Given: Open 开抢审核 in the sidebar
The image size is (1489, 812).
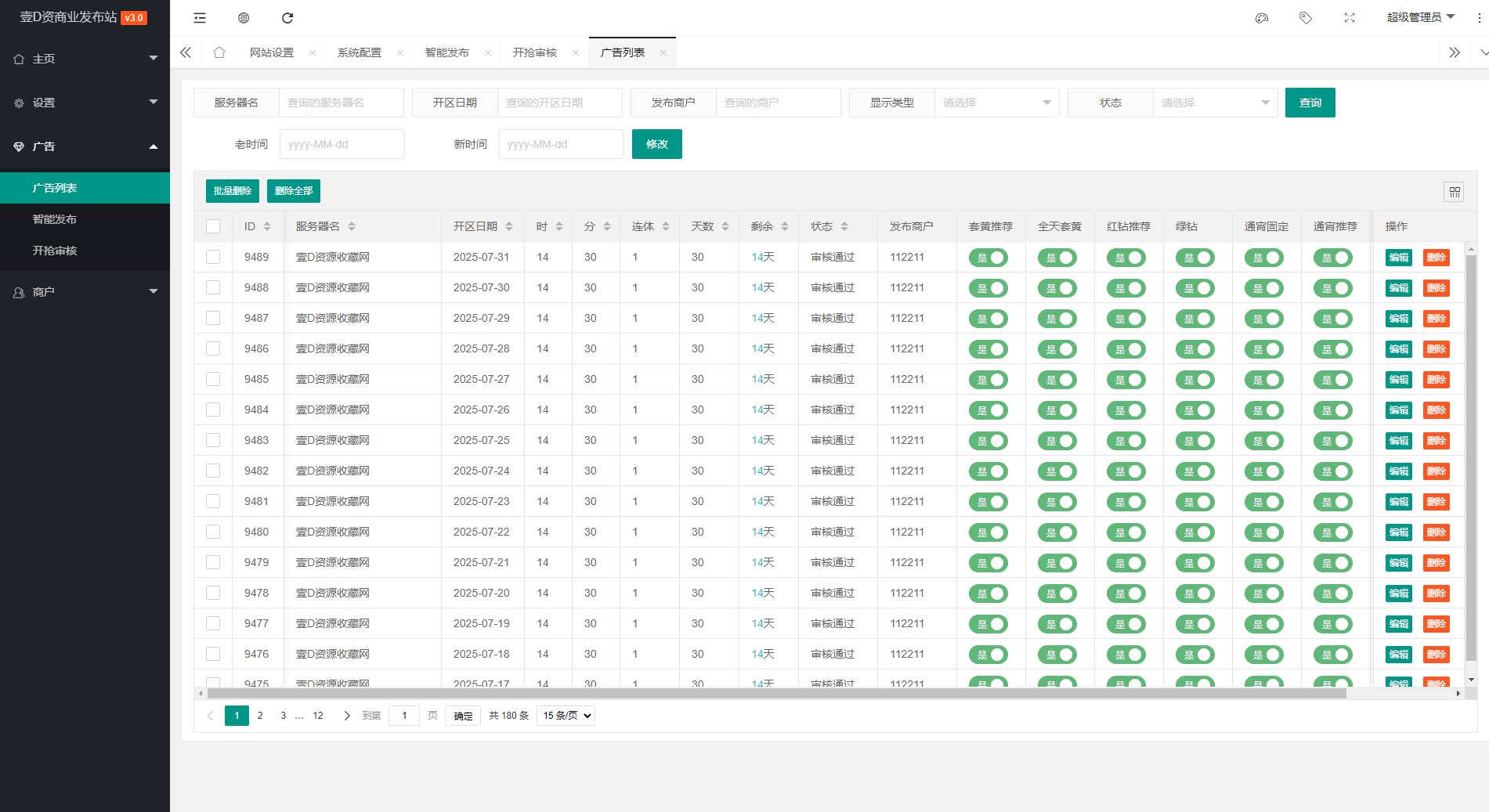Looking at the screenshot, I should (x=85, y=251).
